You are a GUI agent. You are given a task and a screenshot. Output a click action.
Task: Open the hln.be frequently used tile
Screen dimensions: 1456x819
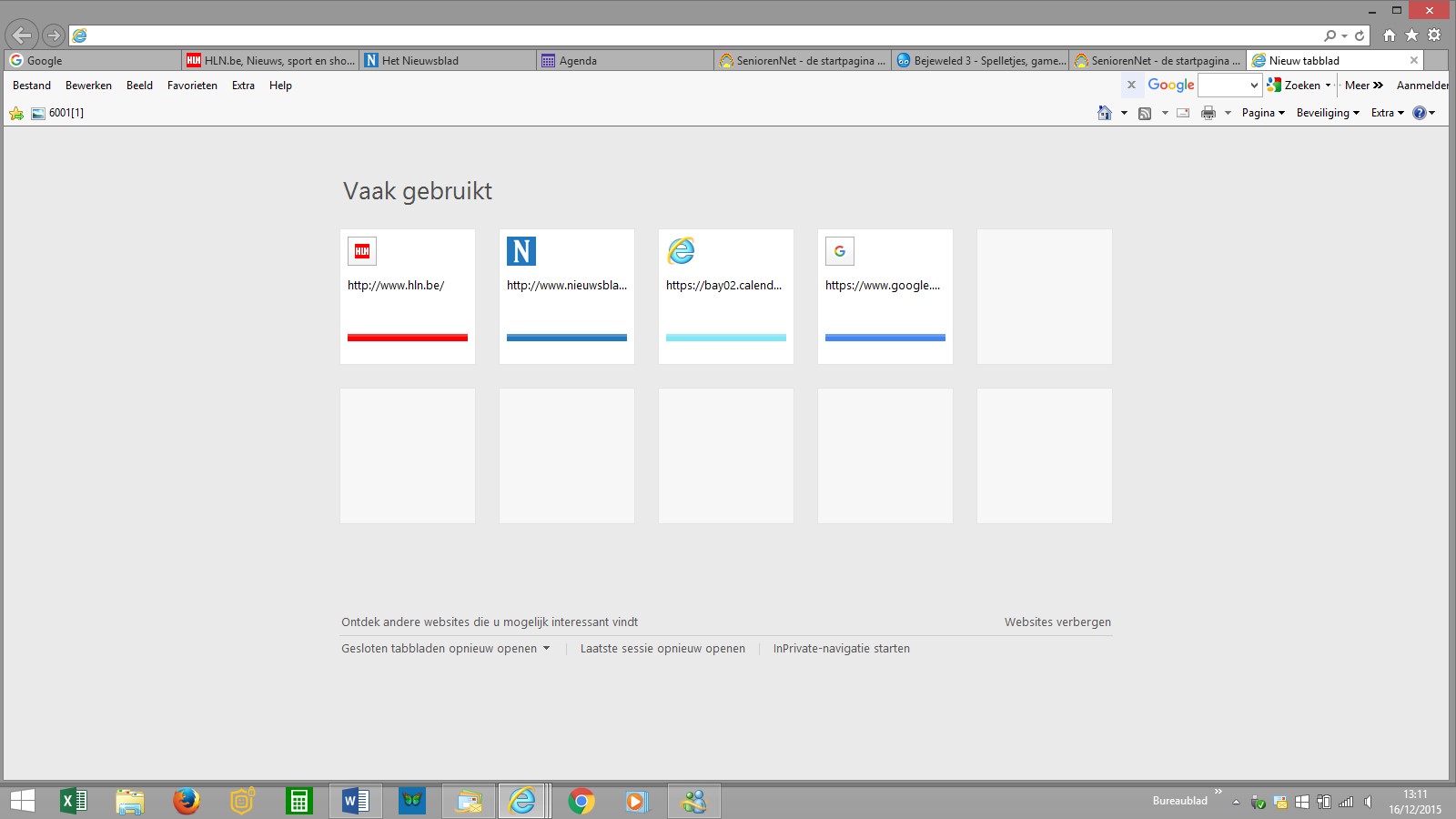coord(408,297)
